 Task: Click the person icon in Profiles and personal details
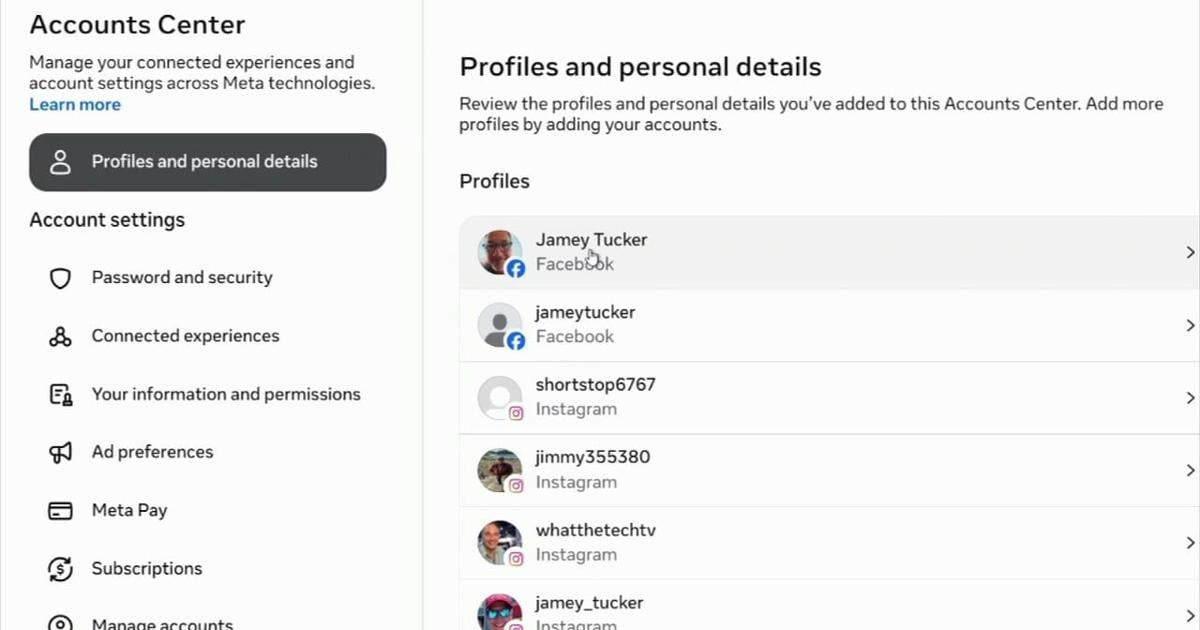point(60,162)
